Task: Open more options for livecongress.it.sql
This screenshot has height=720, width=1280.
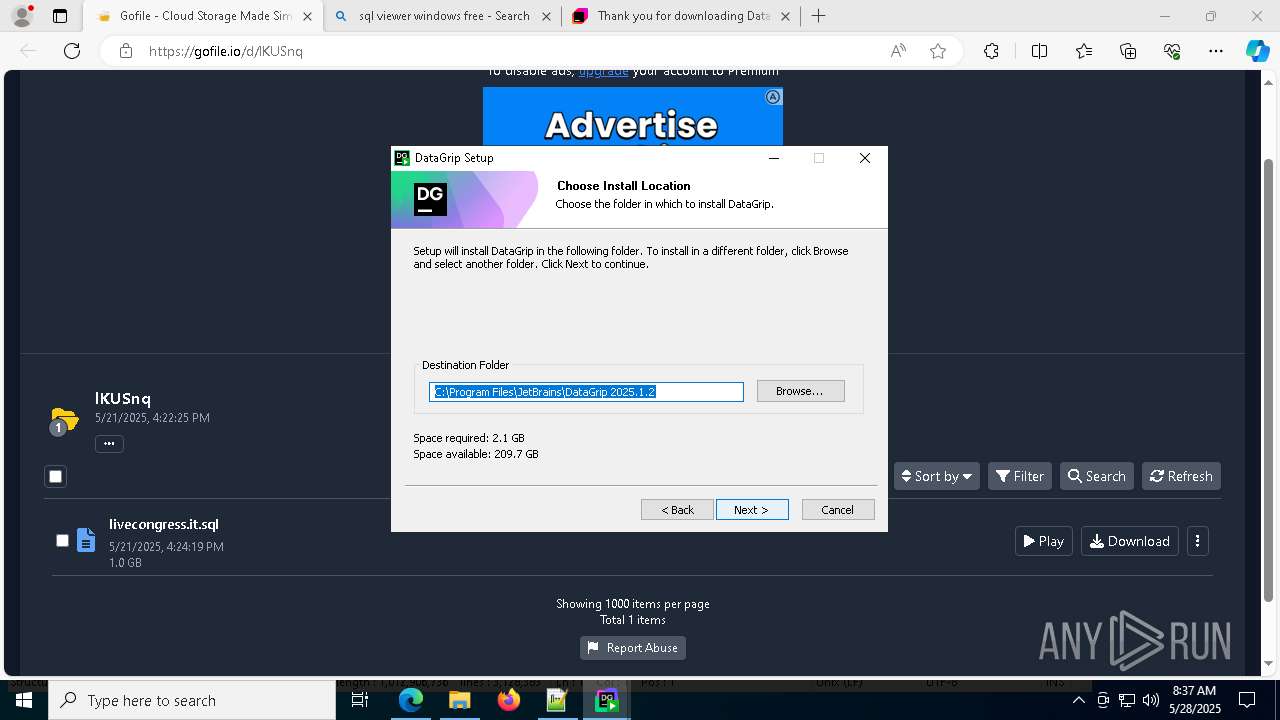Action: (x=1197, y=541)
